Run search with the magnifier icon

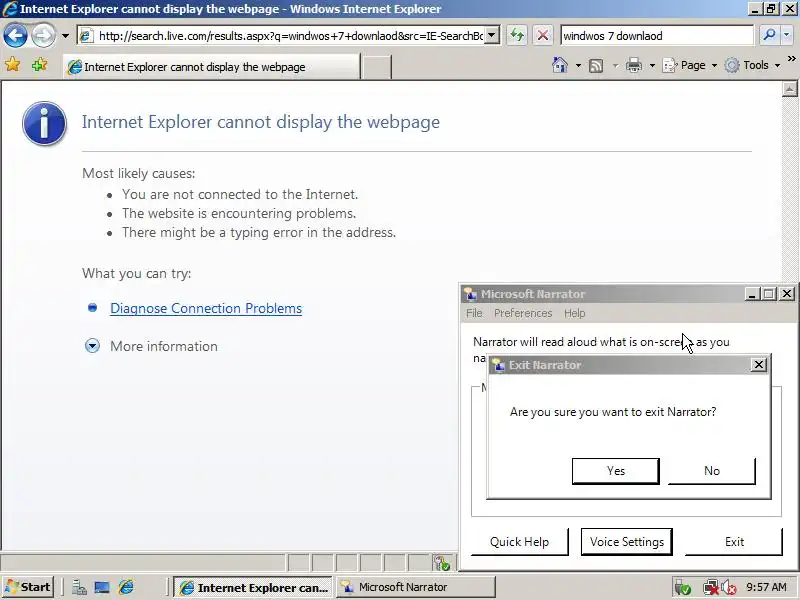[x=769, y=36]
